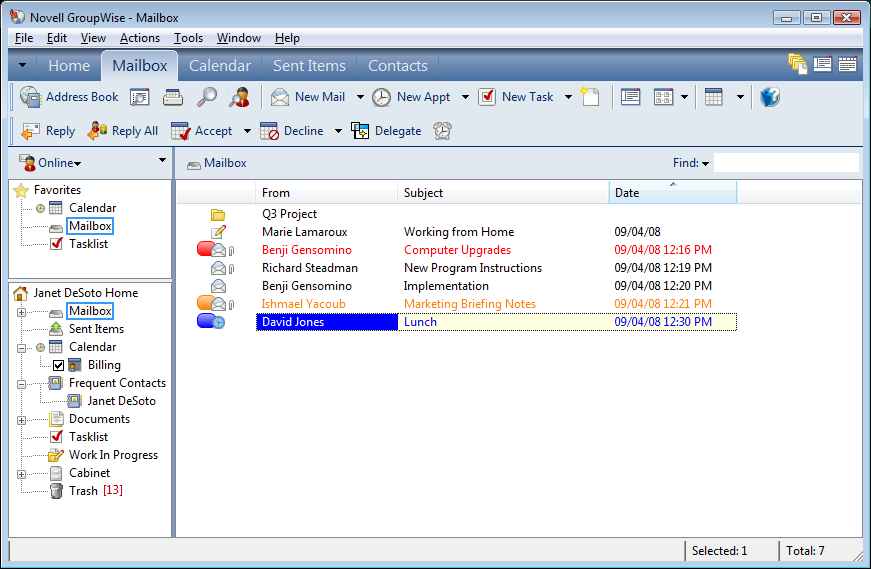Sort by the Subject column header
The width and height of the screenshot is (871, 569).
(503, 192)
